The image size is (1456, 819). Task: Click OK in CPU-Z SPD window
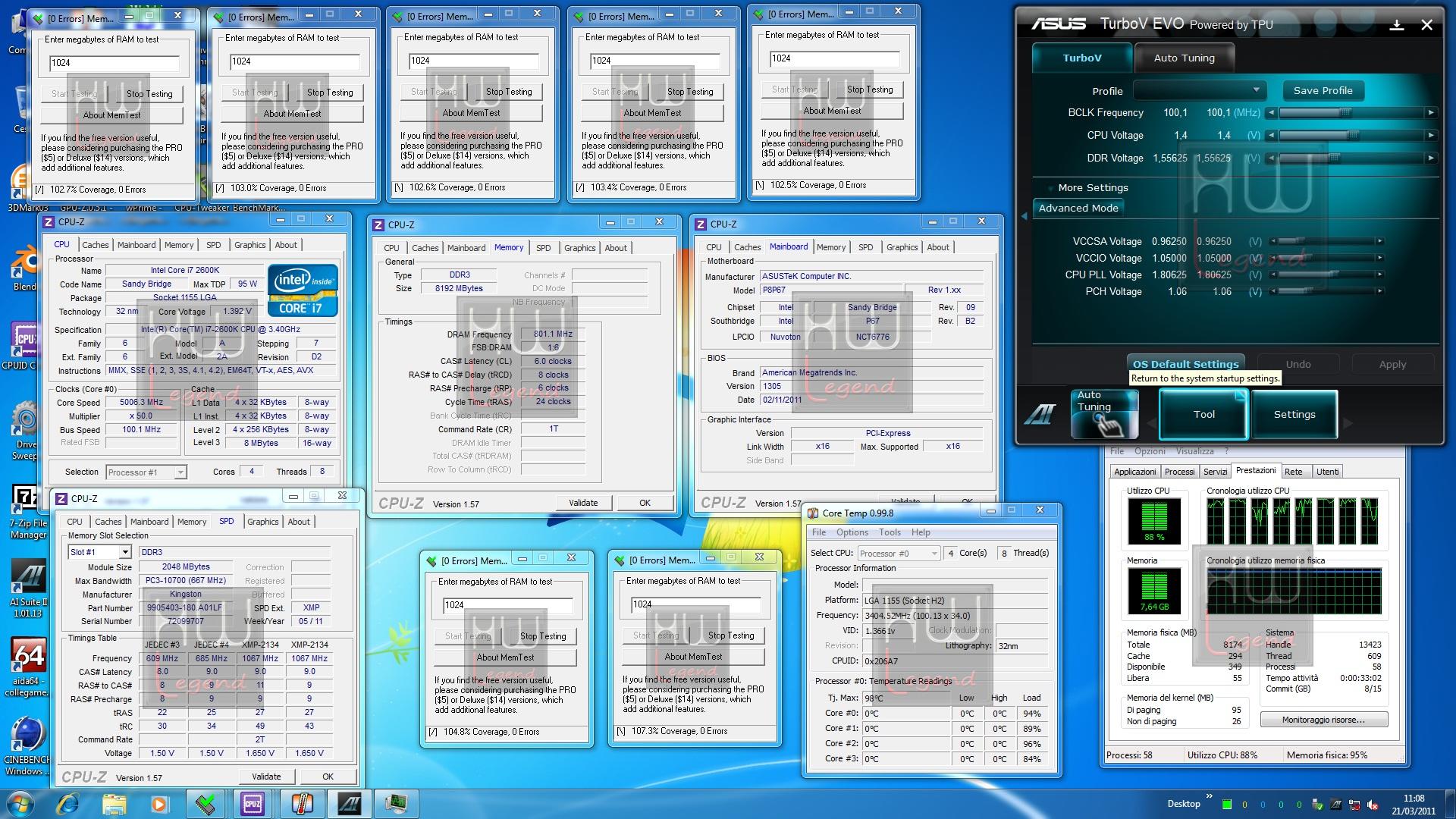point(328,777)
